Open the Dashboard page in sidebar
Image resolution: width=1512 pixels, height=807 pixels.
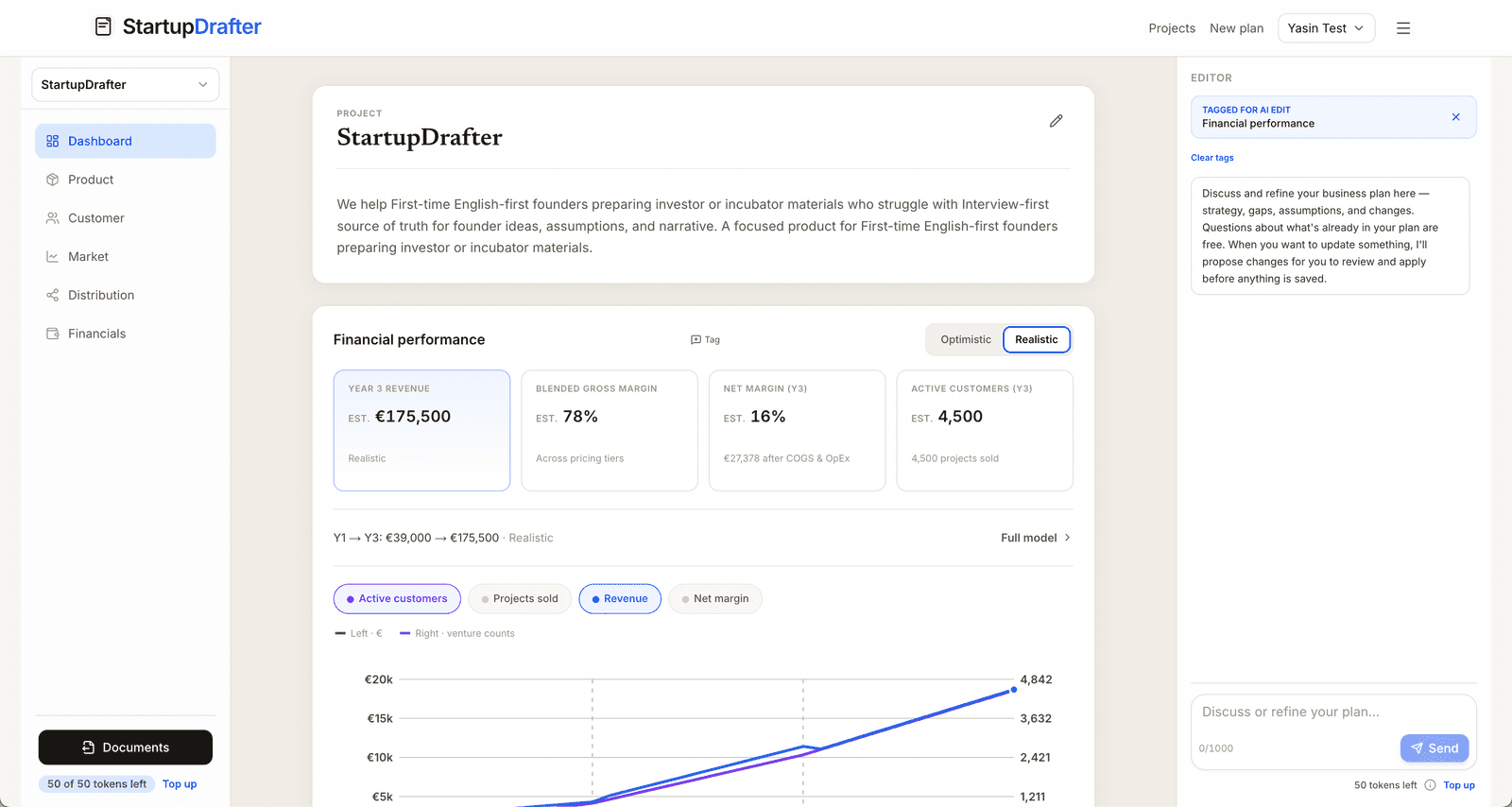[x=126, y=141]
